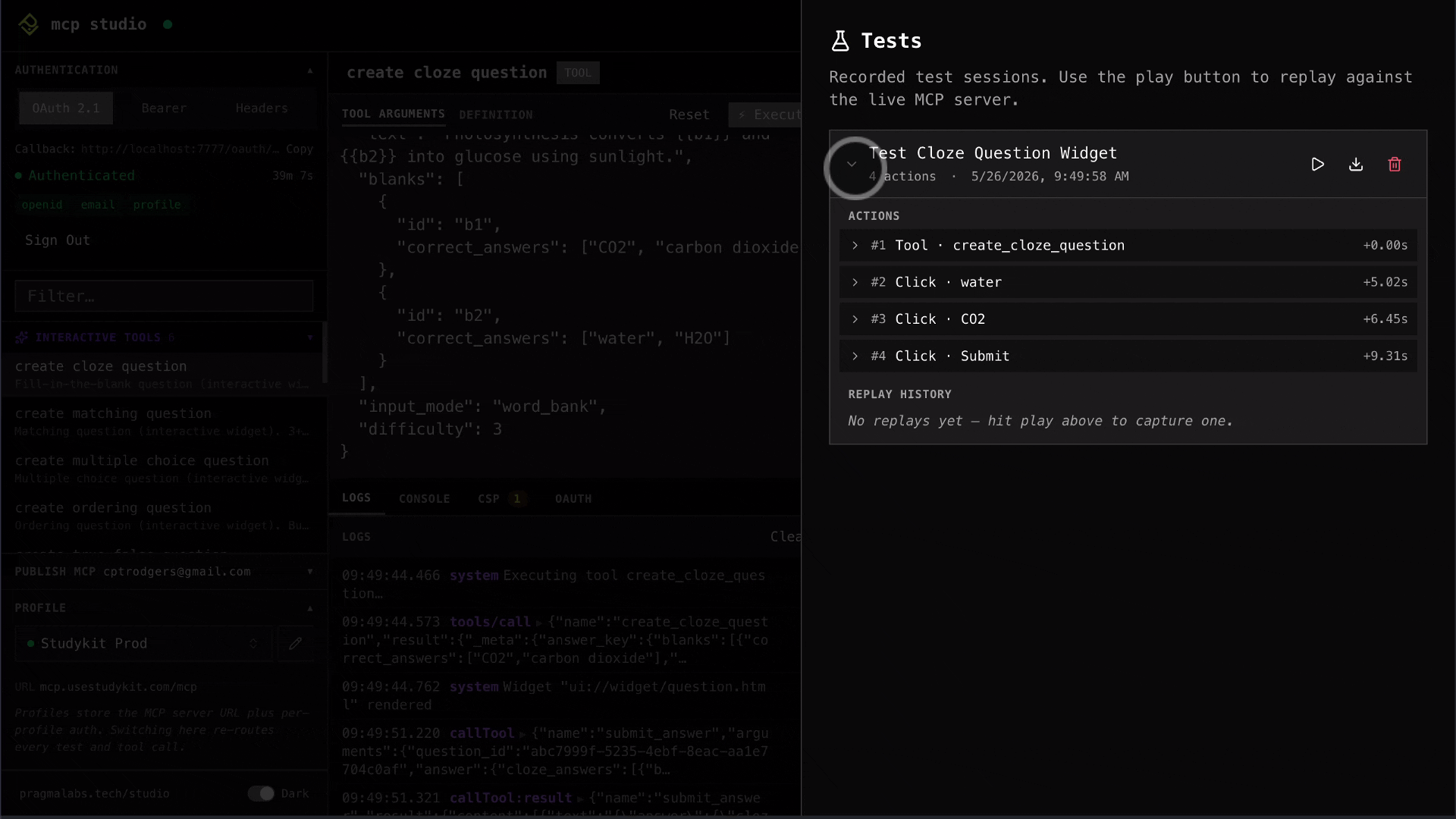
Task: Select create cloze question tool
Action: 162,375
